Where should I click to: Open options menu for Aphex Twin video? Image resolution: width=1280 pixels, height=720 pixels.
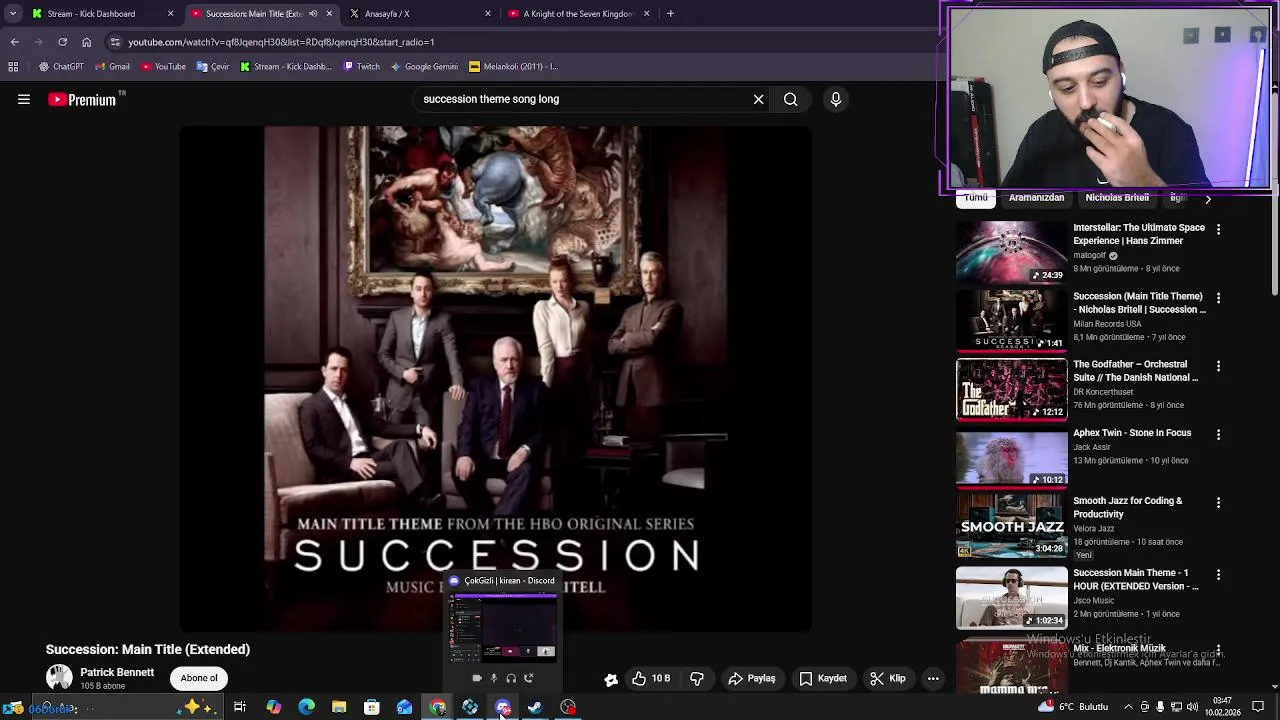pyautogui.click(x=1218, y=435)
